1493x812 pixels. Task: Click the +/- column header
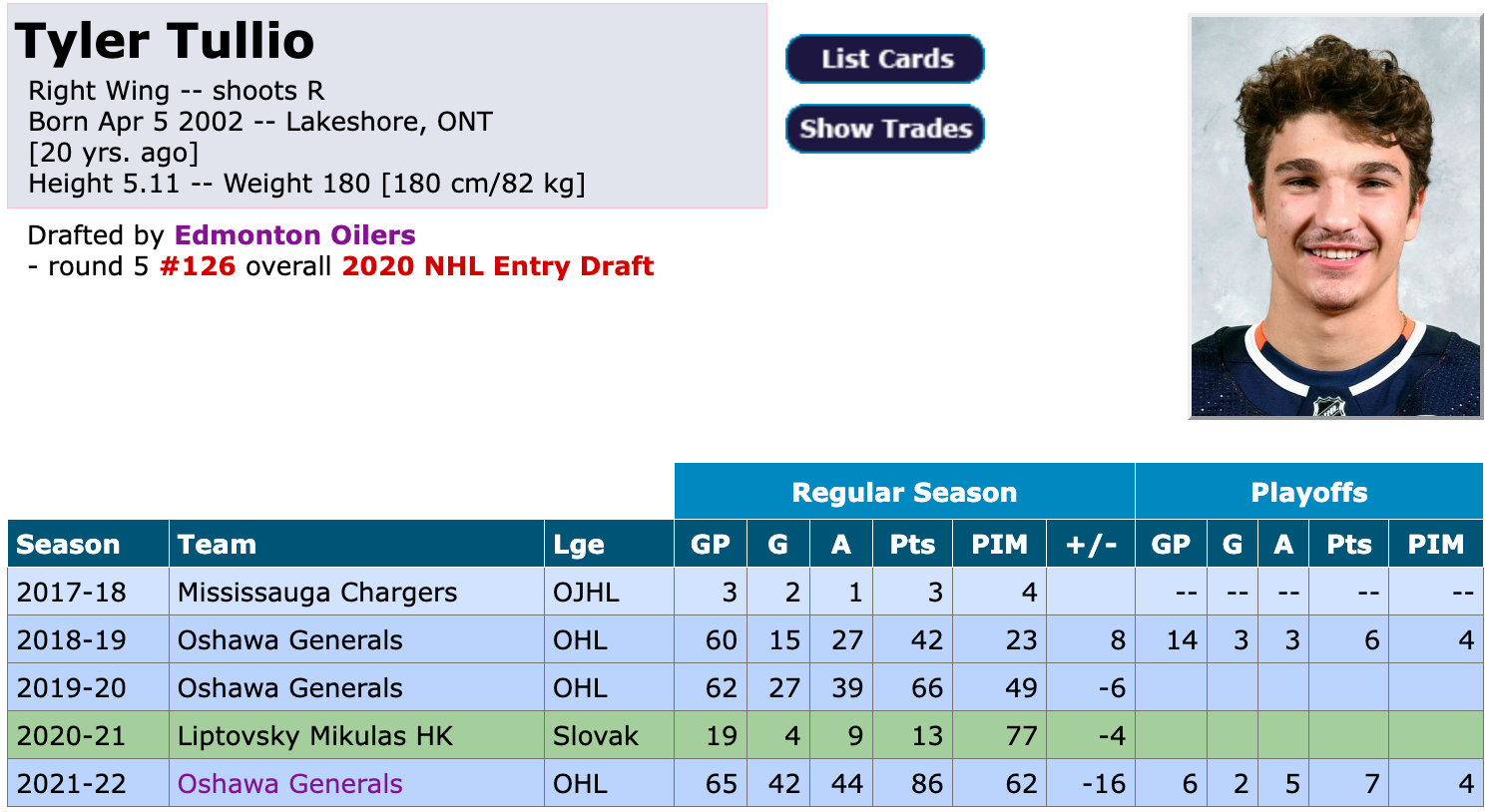tap(1091, 545)
